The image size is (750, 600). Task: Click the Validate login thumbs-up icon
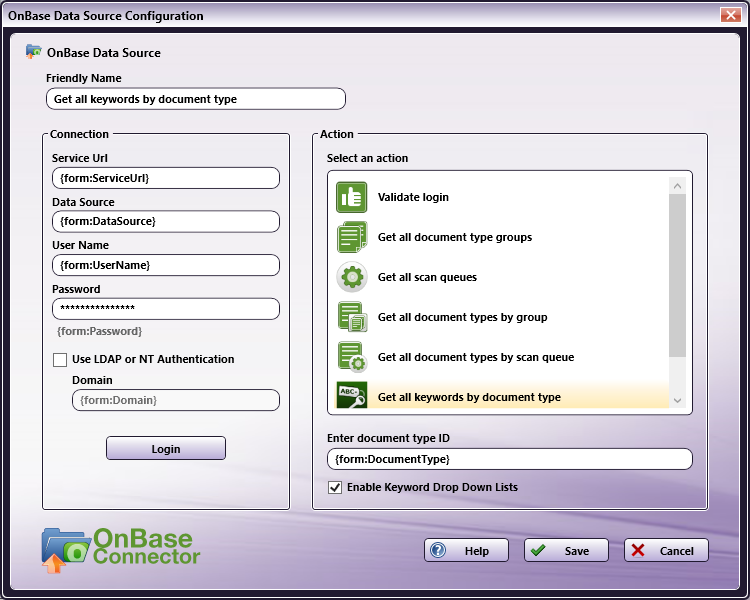click(352, 197)
